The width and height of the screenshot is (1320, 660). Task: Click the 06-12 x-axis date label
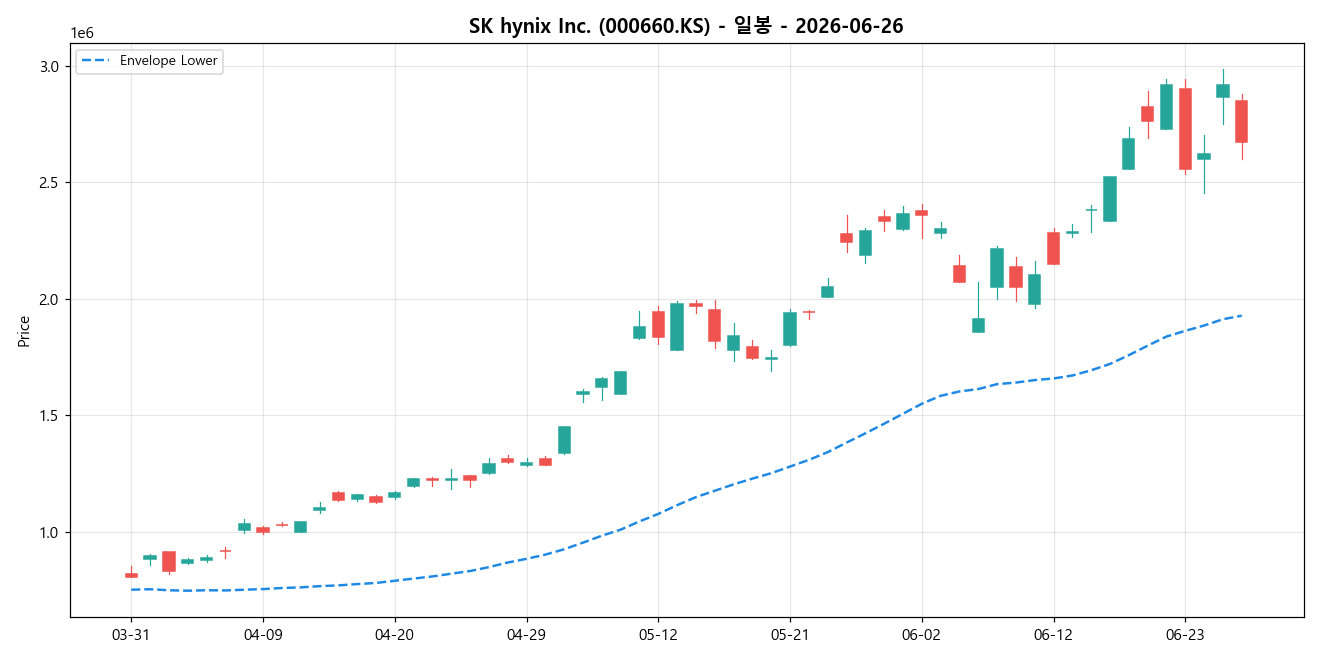[x=1053, y=634]
